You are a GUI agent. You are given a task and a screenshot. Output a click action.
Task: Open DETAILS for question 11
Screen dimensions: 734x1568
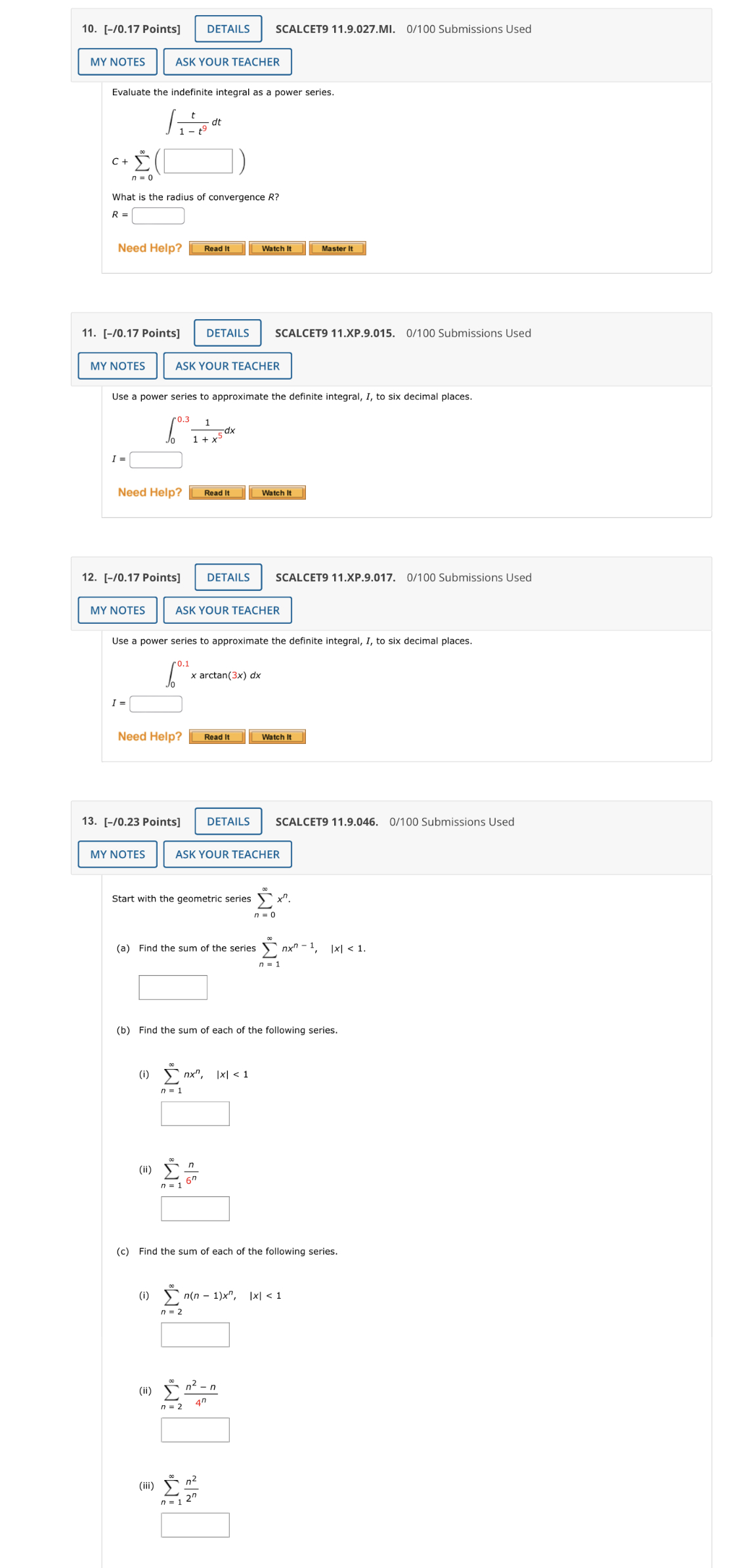(x=227, y=333)
